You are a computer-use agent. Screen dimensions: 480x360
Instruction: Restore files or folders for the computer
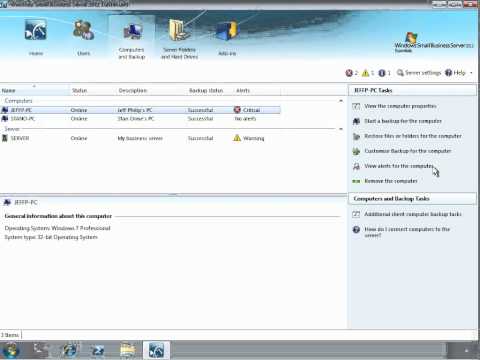[x=413, y=136]
